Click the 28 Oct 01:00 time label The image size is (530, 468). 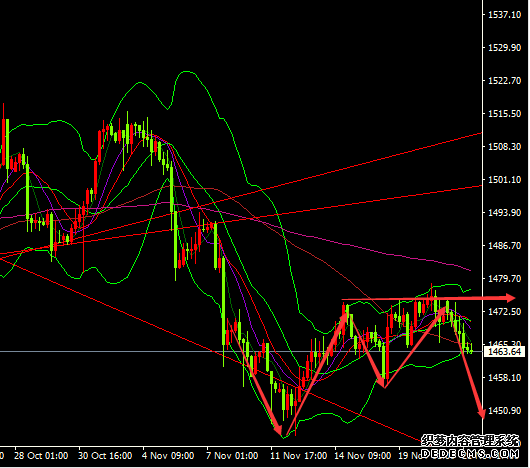coord(41,456)
